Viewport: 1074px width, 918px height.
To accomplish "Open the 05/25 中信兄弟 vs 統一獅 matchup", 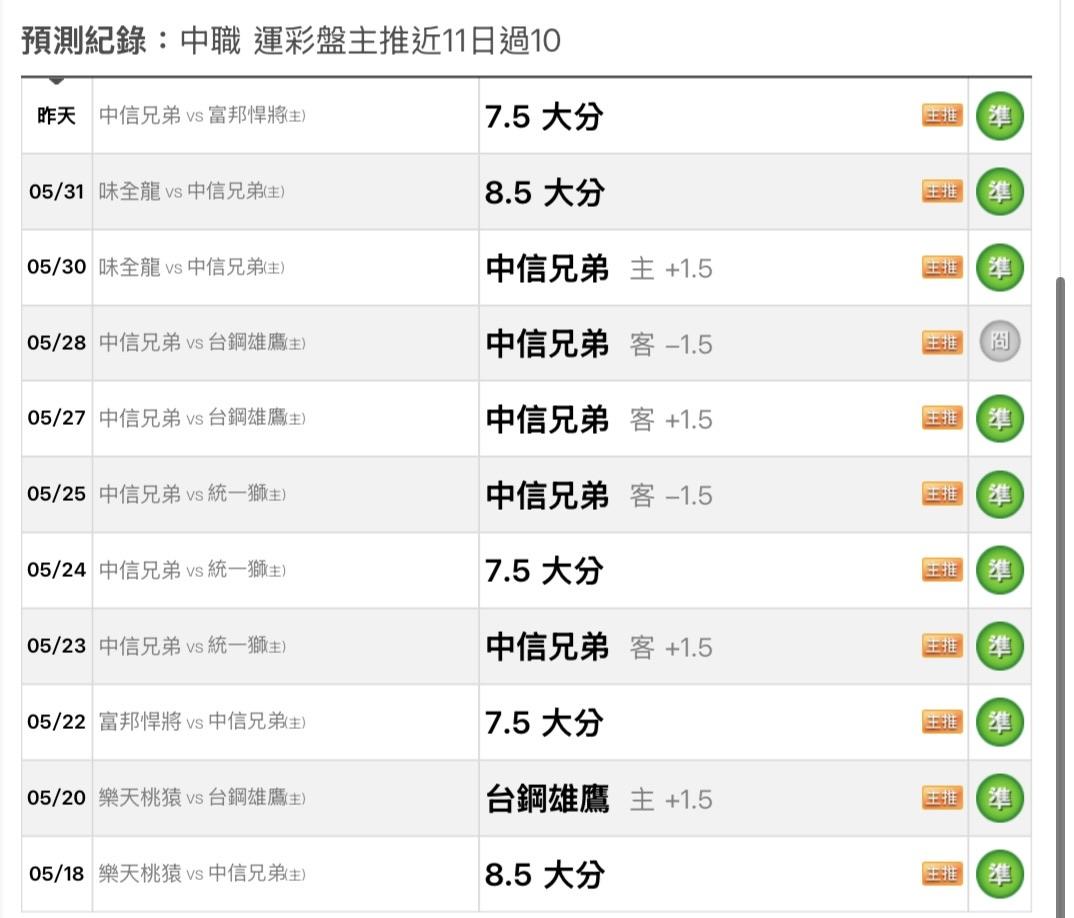I will pyautogui.click(x=192, y=494).
